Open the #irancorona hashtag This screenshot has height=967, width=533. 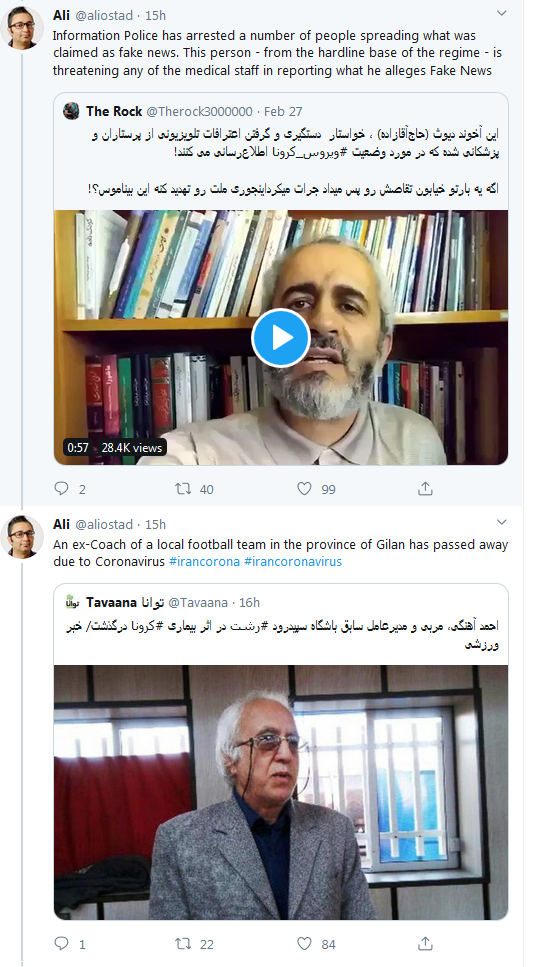point(204,561)
